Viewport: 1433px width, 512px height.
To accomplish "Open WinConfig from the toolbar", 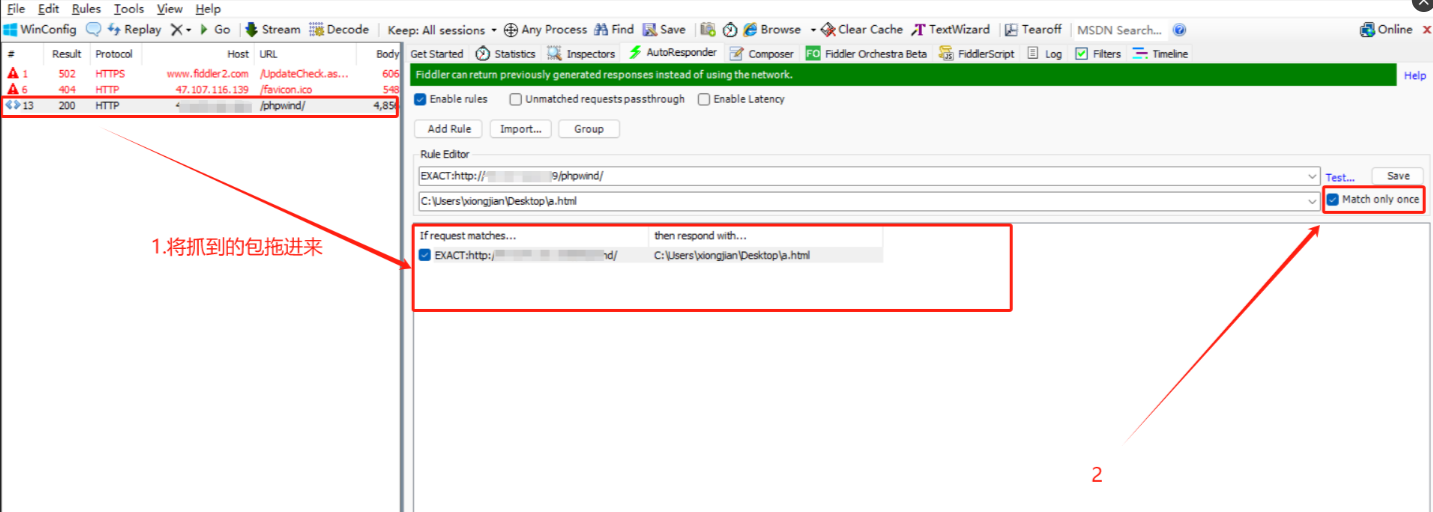I will point(41,30).
